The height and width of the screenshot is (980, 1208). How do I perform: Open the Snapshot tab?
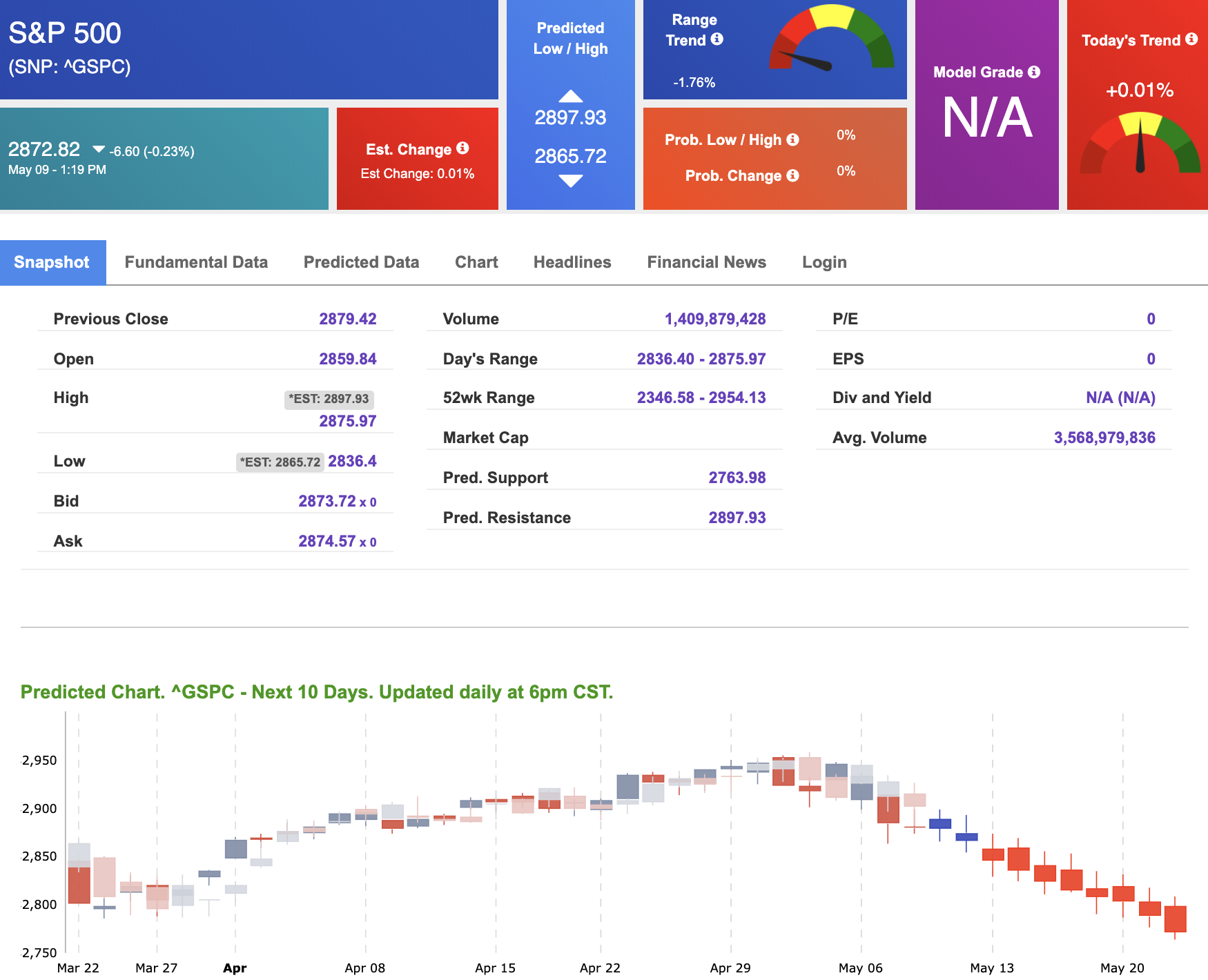tap(52, 262)
